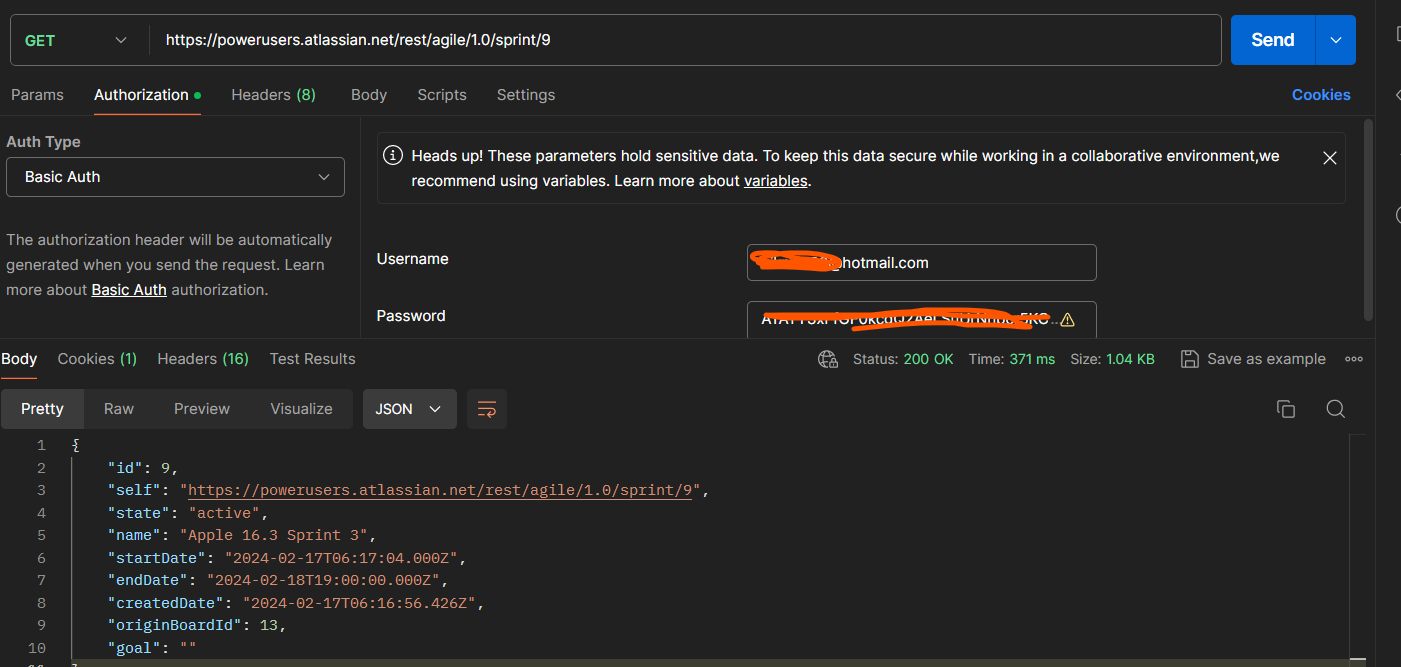This screenshot has height=667, width=1401.
Task: Click the originBoardId value 13
Action: click(x=268, y=625)
